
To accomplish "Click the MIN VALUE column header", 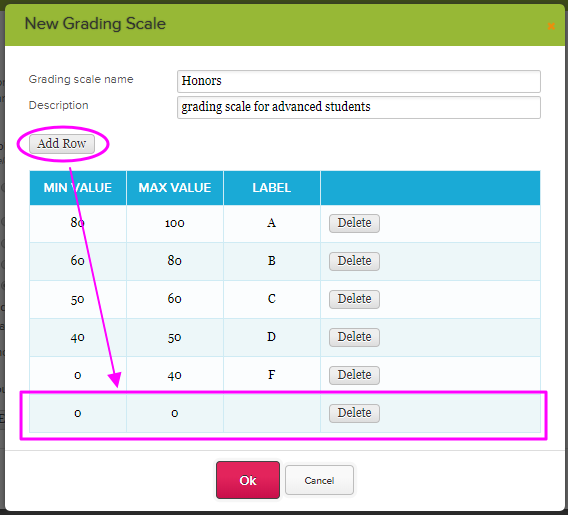I will click(78, 188).
